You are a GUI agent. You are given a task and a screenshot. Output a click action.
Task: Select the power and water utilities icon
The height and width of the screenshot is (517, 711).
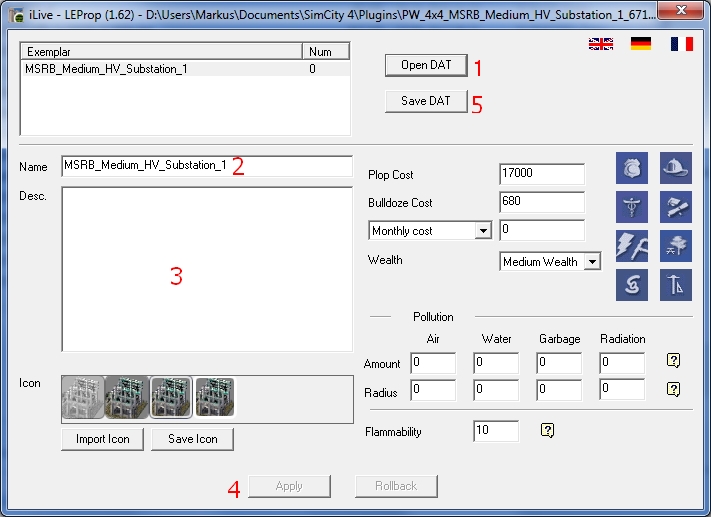click(x=632, y=246)
